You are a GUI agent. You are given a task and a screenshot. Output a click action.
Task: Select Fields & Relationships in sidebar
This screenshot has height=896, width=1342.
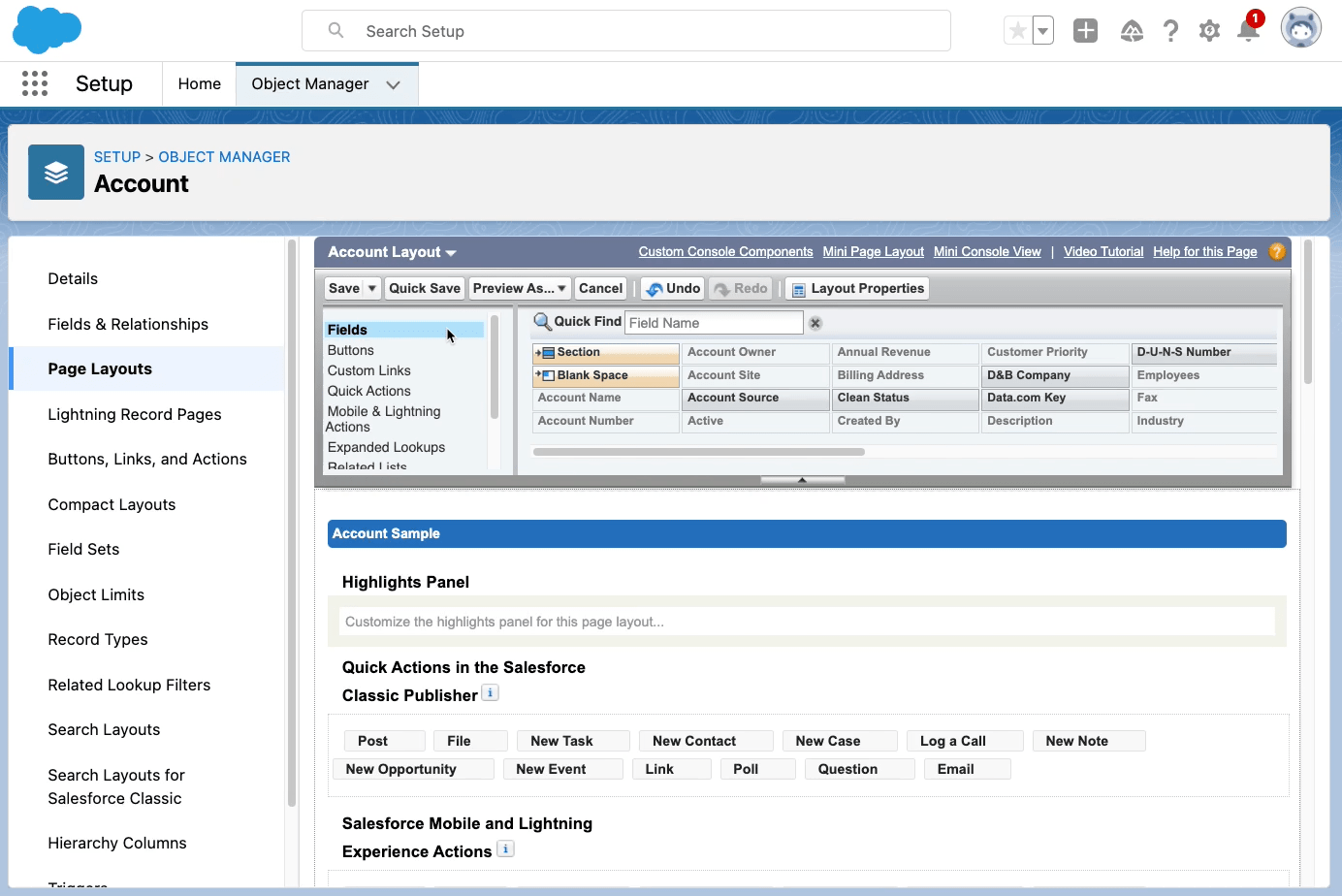click(x=128, y=324)
